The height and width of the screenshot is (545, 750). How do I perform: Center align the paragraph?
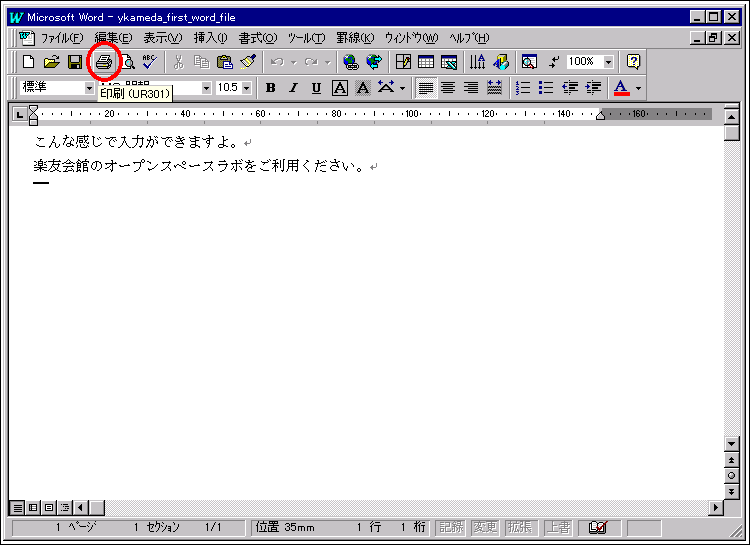pos(448,88)
